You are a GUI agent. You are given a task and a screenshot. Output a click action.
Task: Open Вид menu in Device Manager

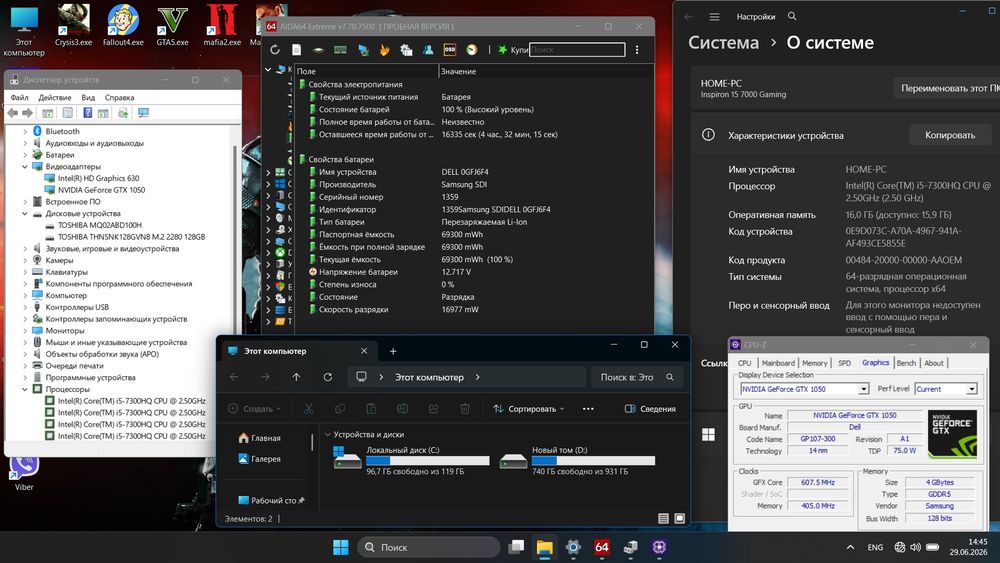pos(88,98)
